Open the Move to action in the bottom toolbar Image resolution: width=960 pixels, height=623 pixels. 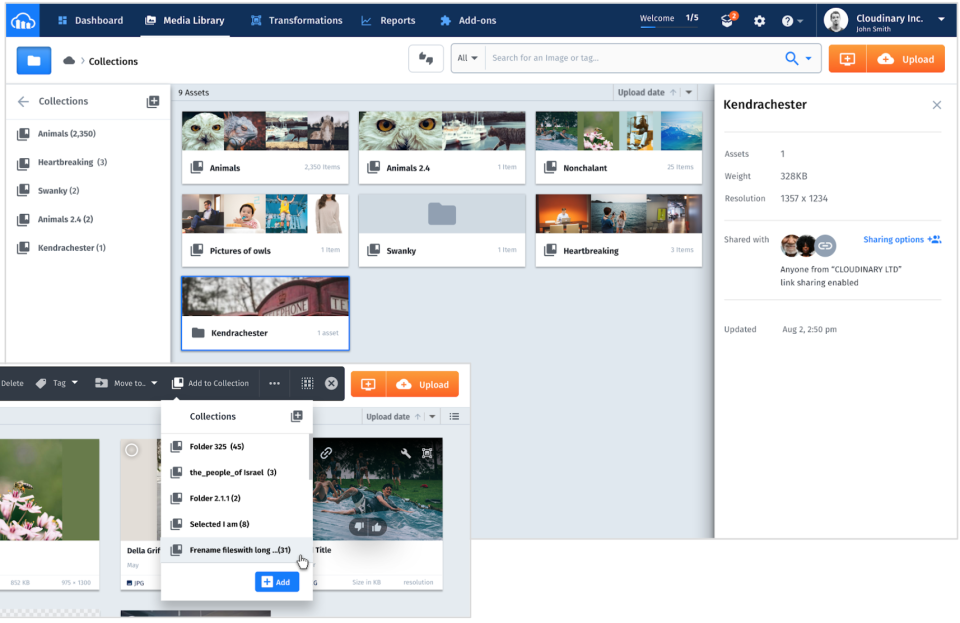tap(125, 383)
